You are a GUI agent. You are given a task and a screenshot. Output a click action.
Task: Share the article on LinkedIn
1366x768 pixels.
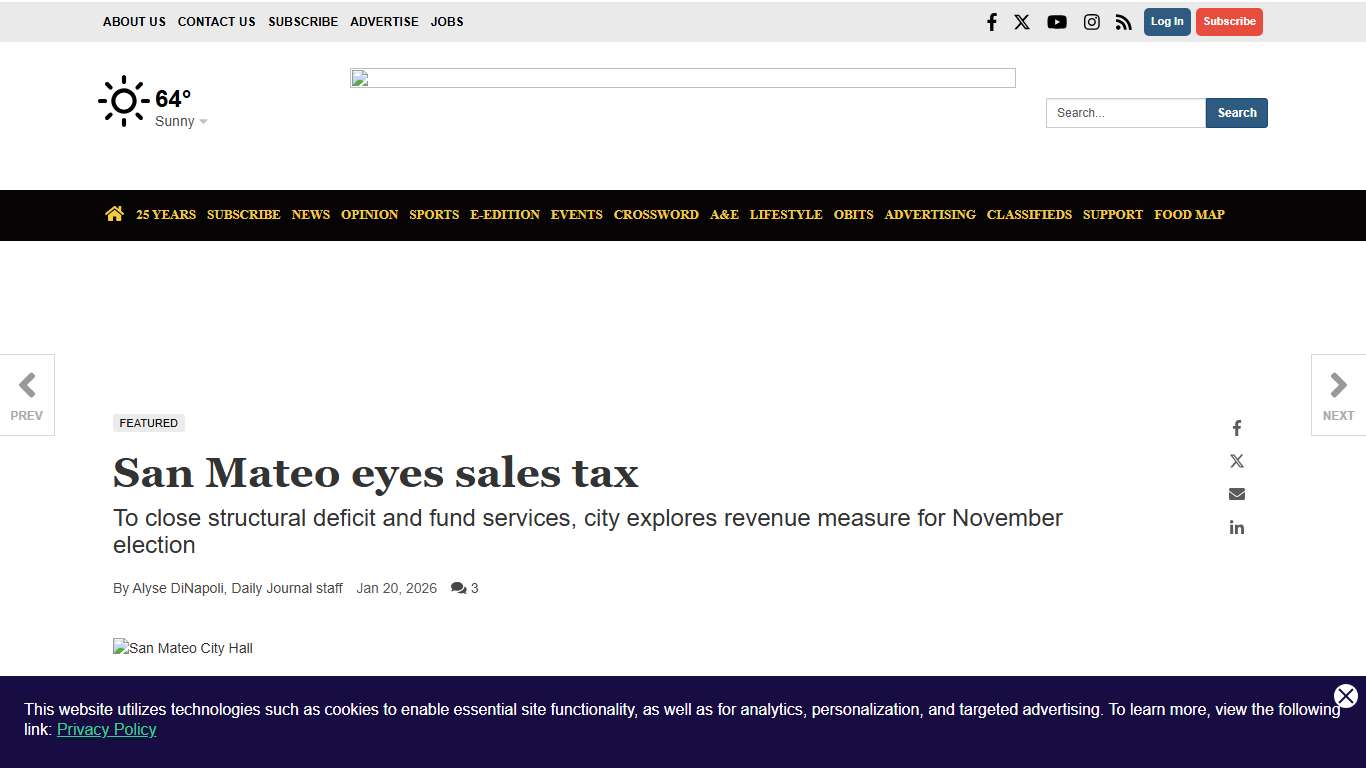click(1236, 527)
